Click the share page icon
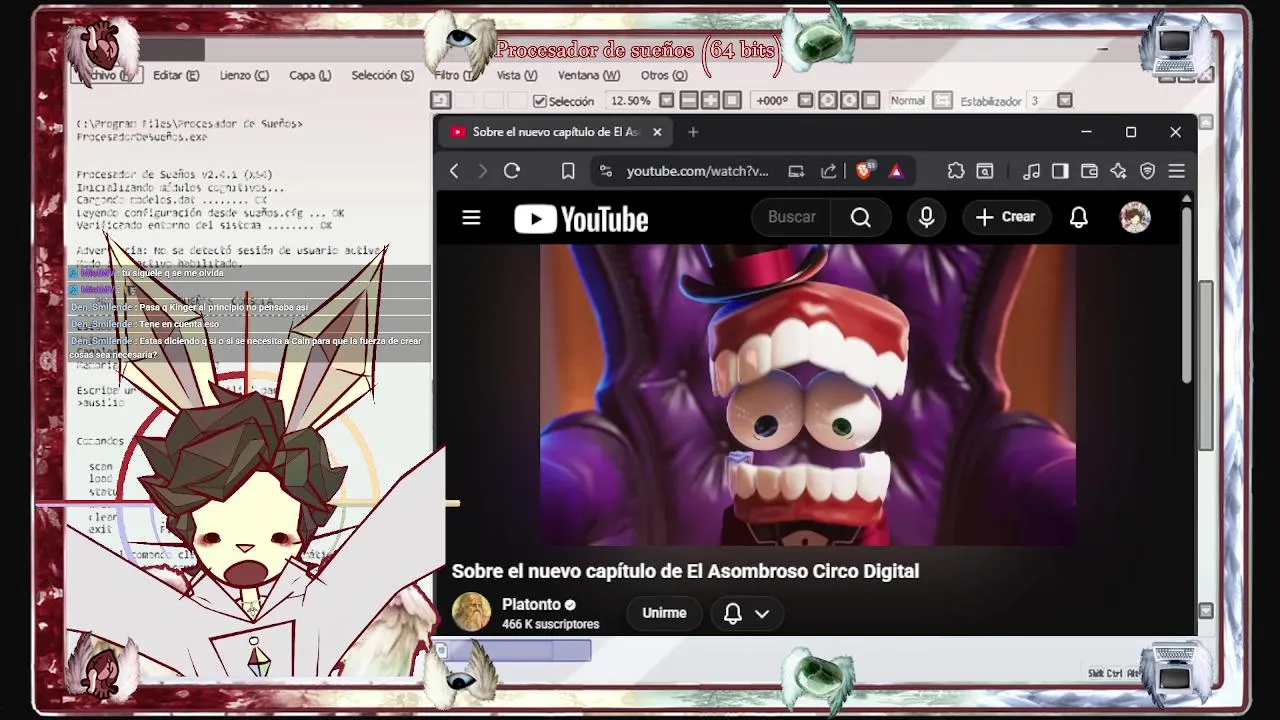The image size is (1280, 720). point(829,171)
